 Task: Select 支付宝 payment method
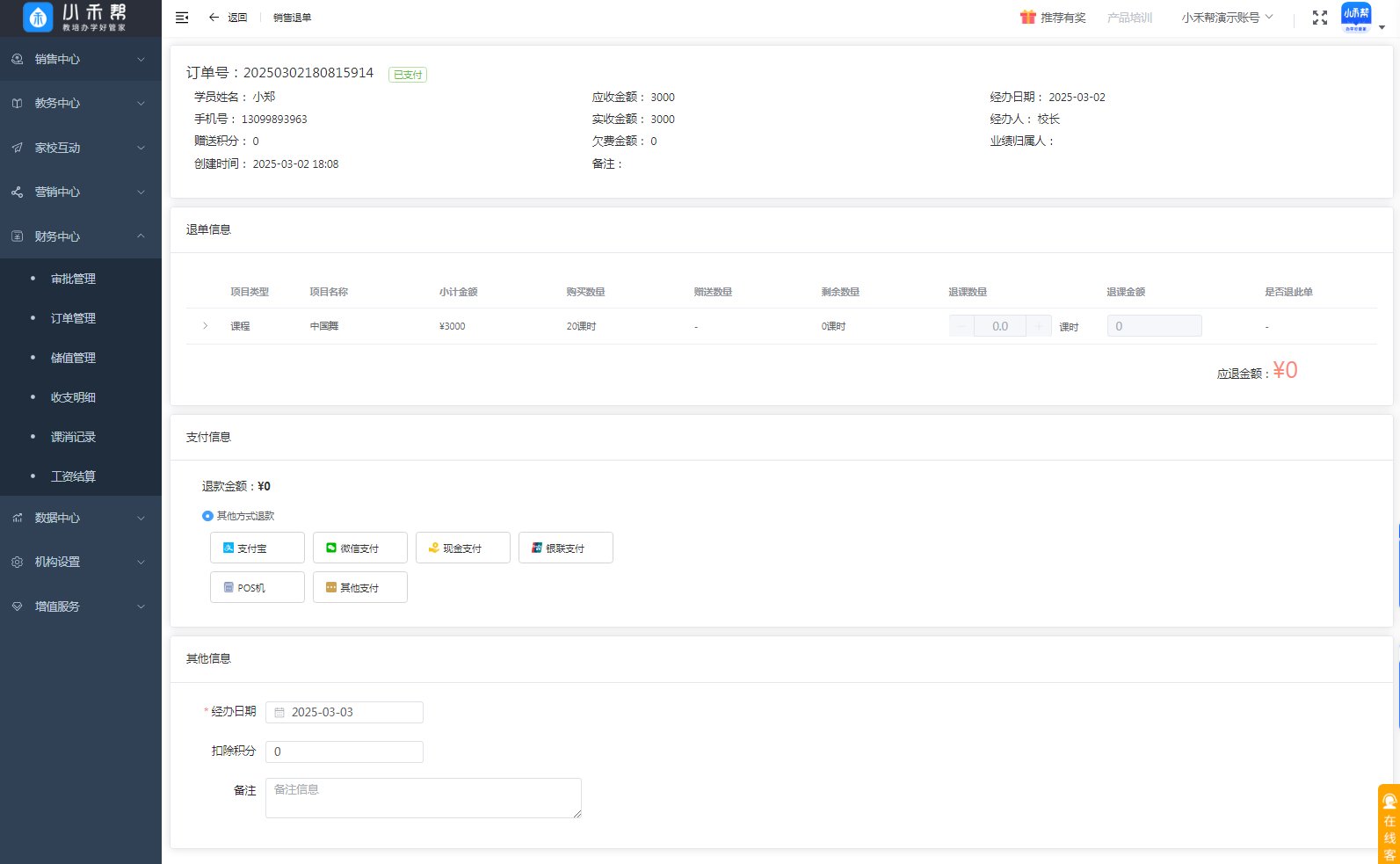[258, 548]
